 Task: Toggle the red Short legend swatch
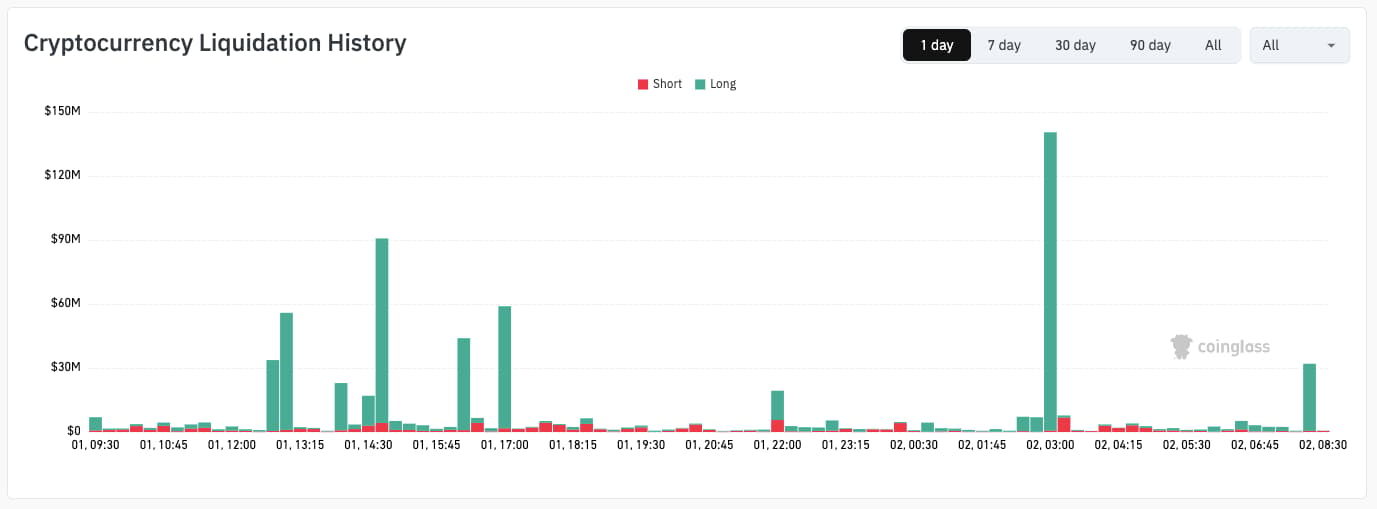(x=643, y=85)
